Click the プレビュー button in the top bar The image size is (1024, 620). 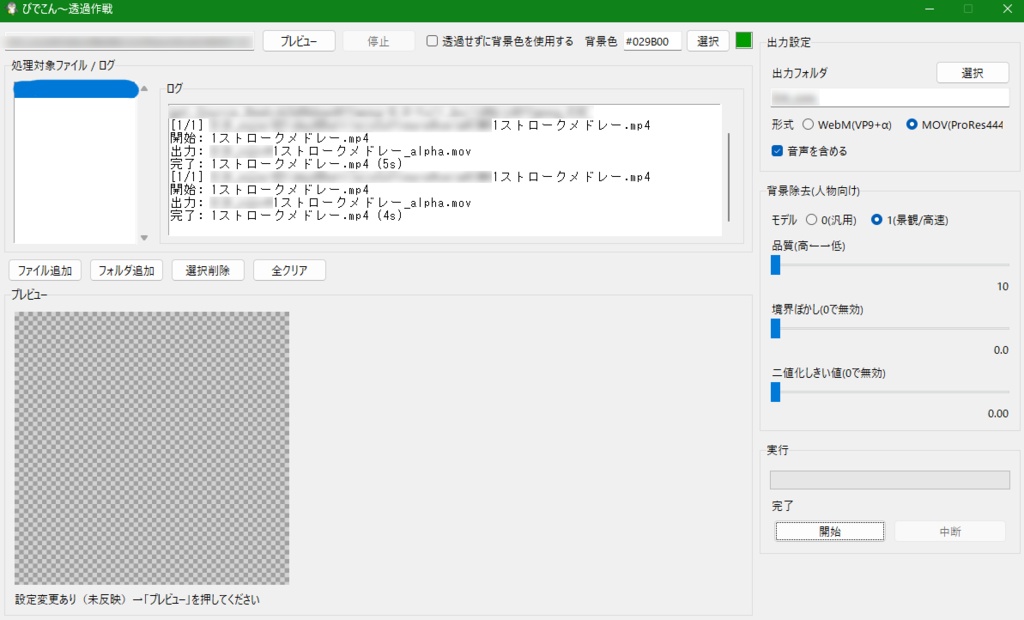pyautogui.click(x=299, y=41)
